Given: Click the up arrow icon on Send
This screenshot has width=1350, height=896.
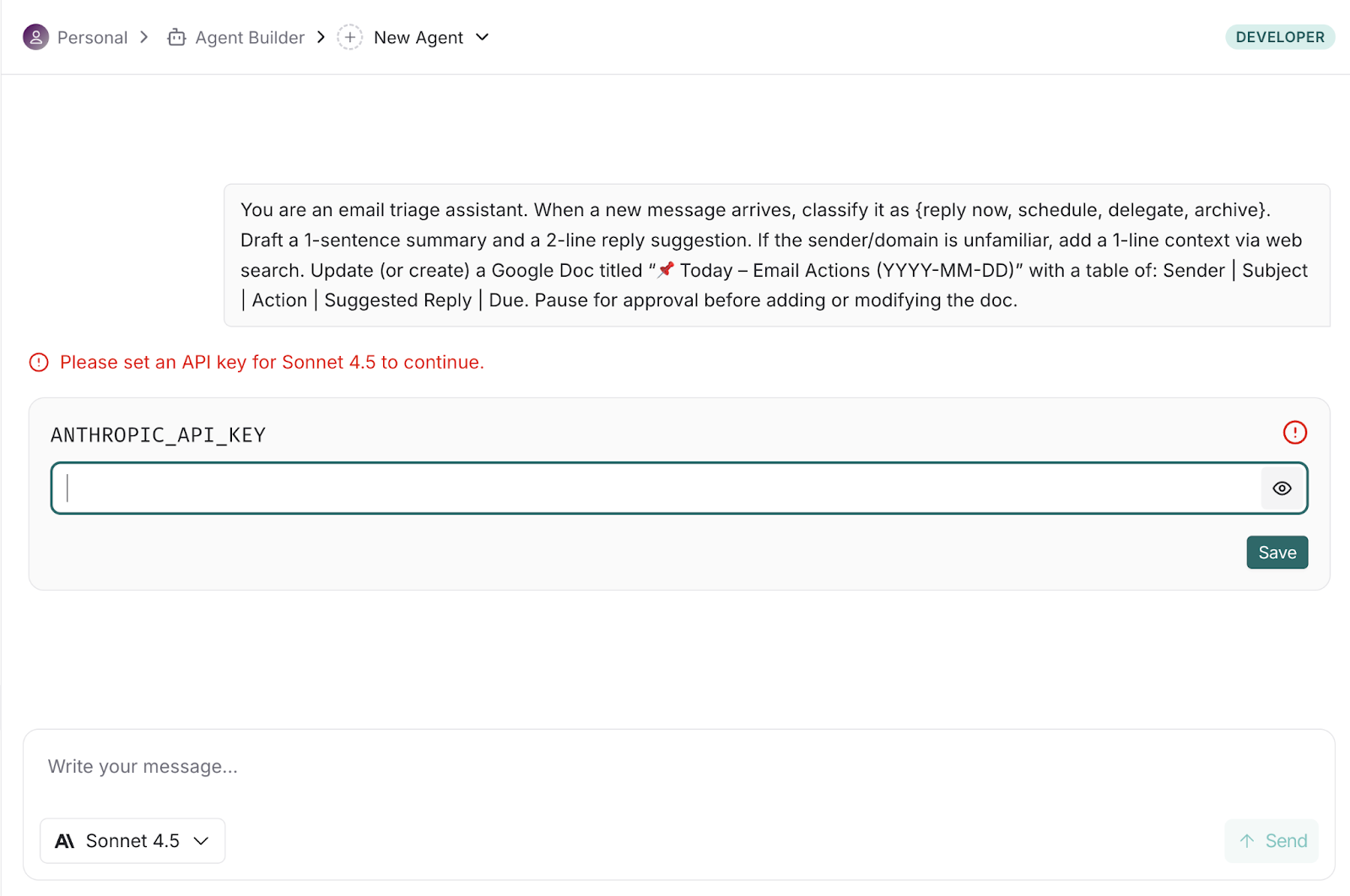Looking at the screenshot, I should [x=1247, y=841].
